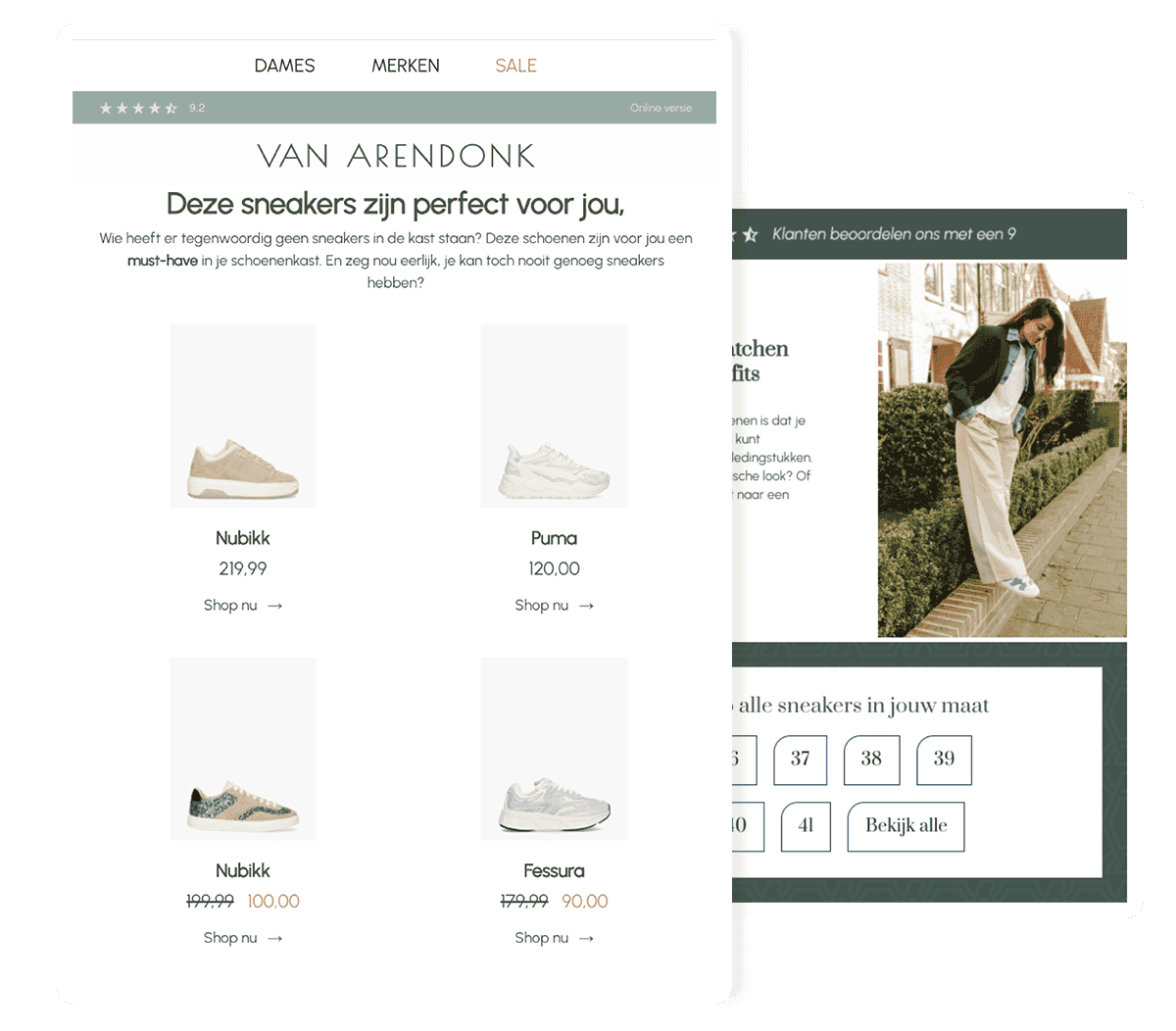
Task: Click the price 219,99
Action: [x=243, y=568]
